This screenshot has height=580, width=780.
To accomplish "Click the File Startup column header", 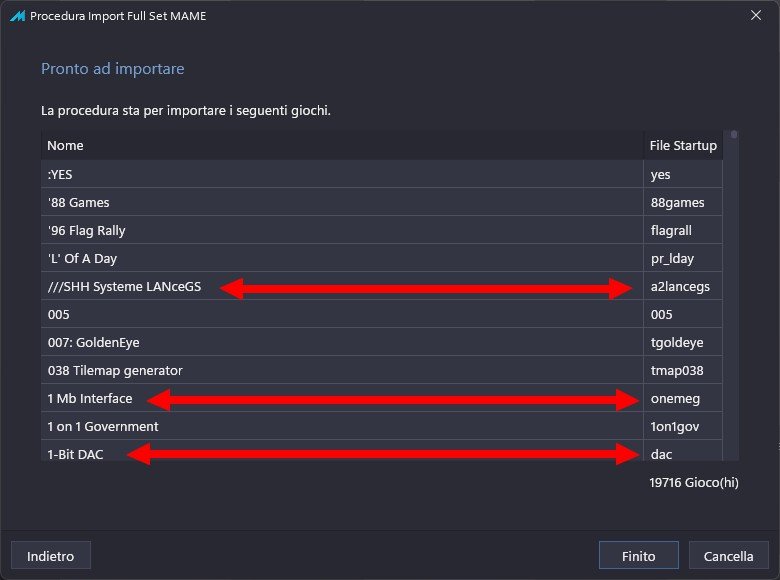I will tap(683, 146).
